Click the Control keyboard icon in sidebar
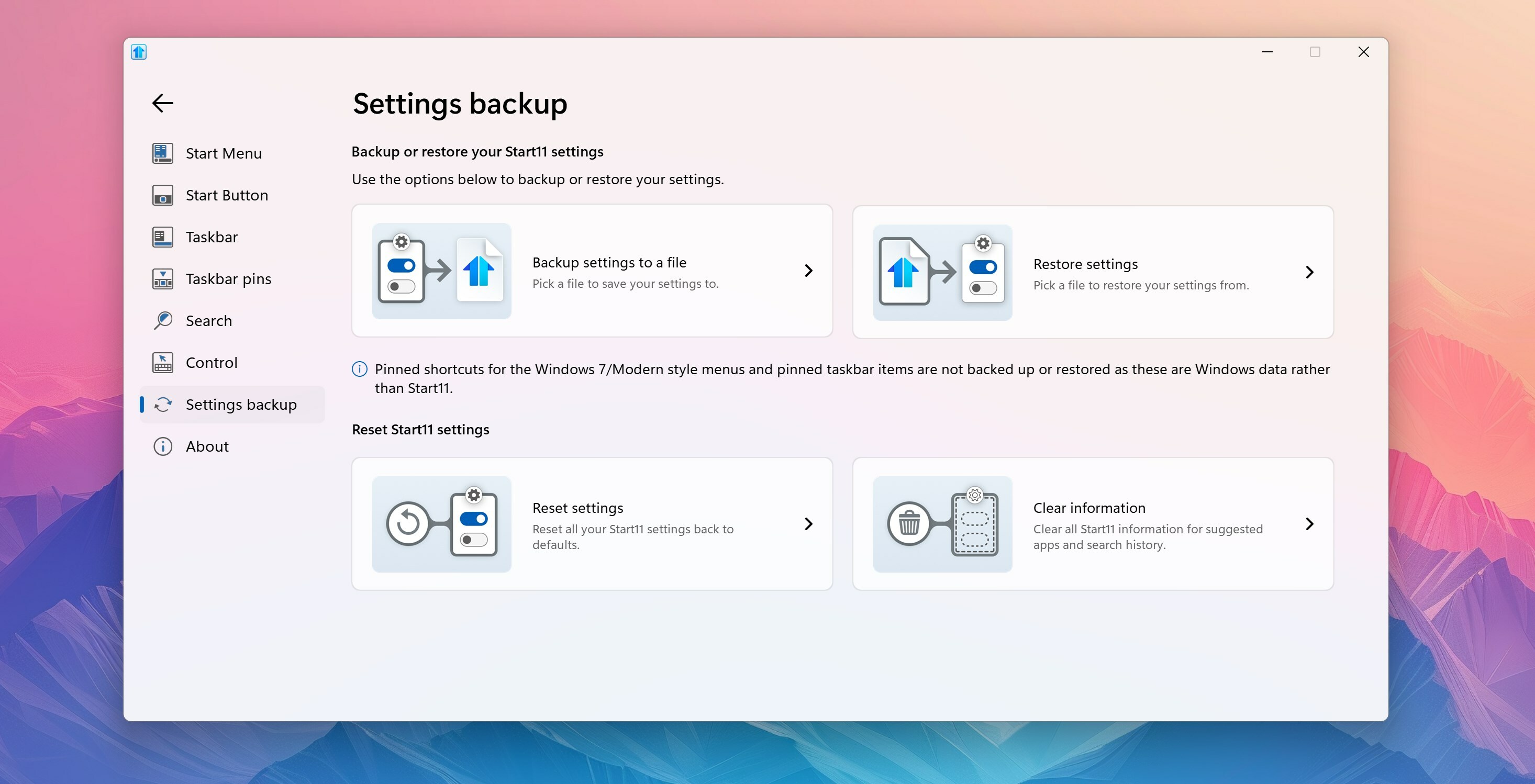The width and height of the screenshot is (1535, 784). pyautogui.click(x=163, y=362)
